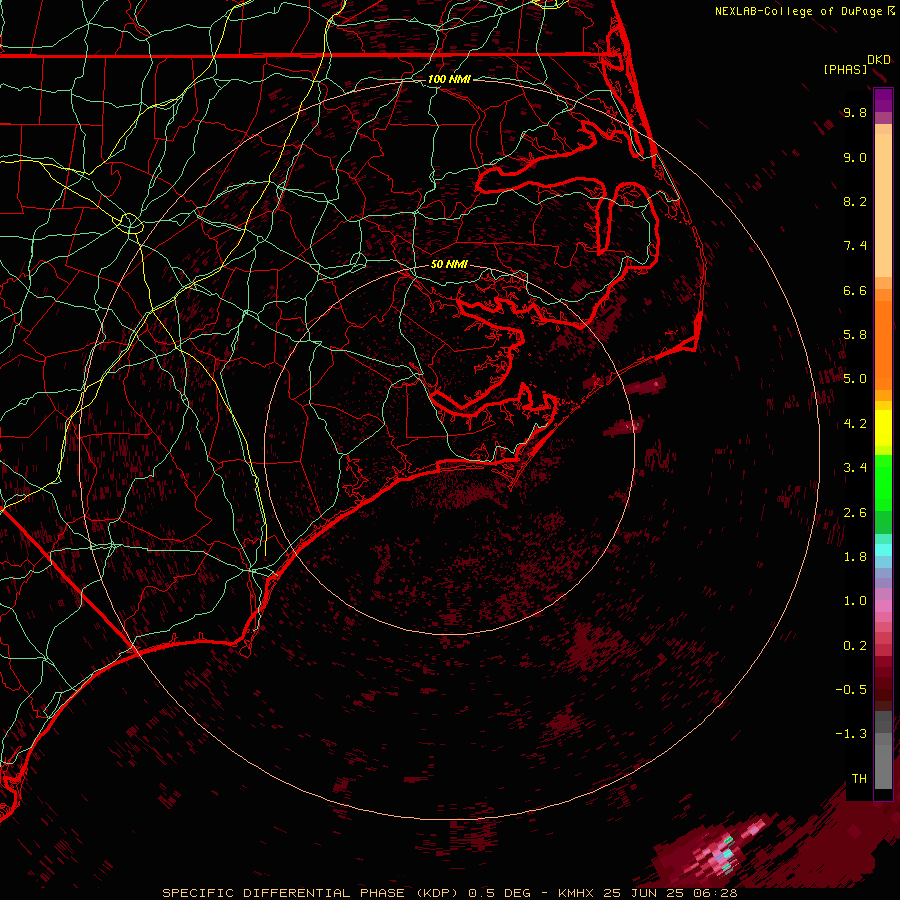Click the 5.8 value on the color scale
Screen dimensions: 900x900
[855, 335]
